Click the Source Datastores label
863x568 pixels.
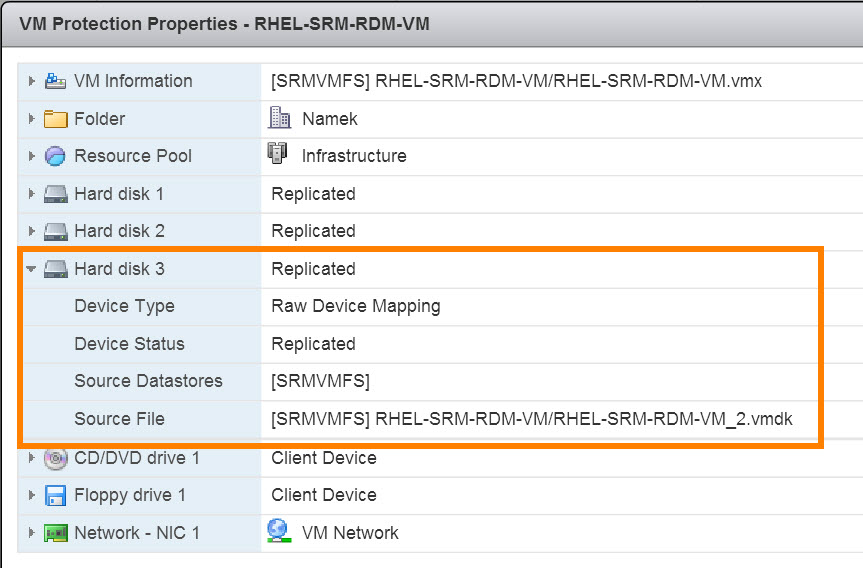point(148,381)
